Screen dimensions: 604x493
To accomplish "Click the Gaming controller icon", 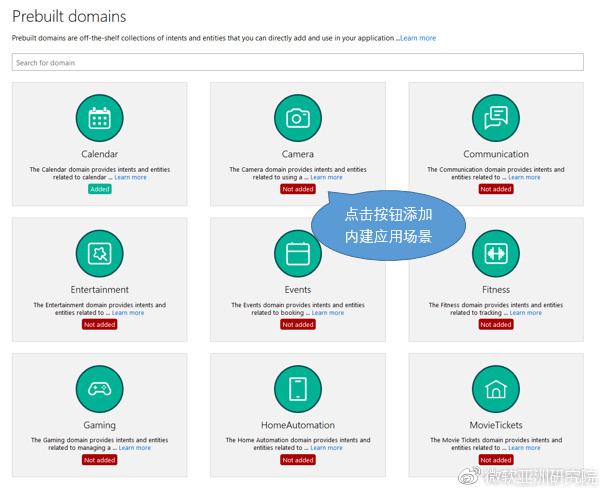I will pos(99,389).
